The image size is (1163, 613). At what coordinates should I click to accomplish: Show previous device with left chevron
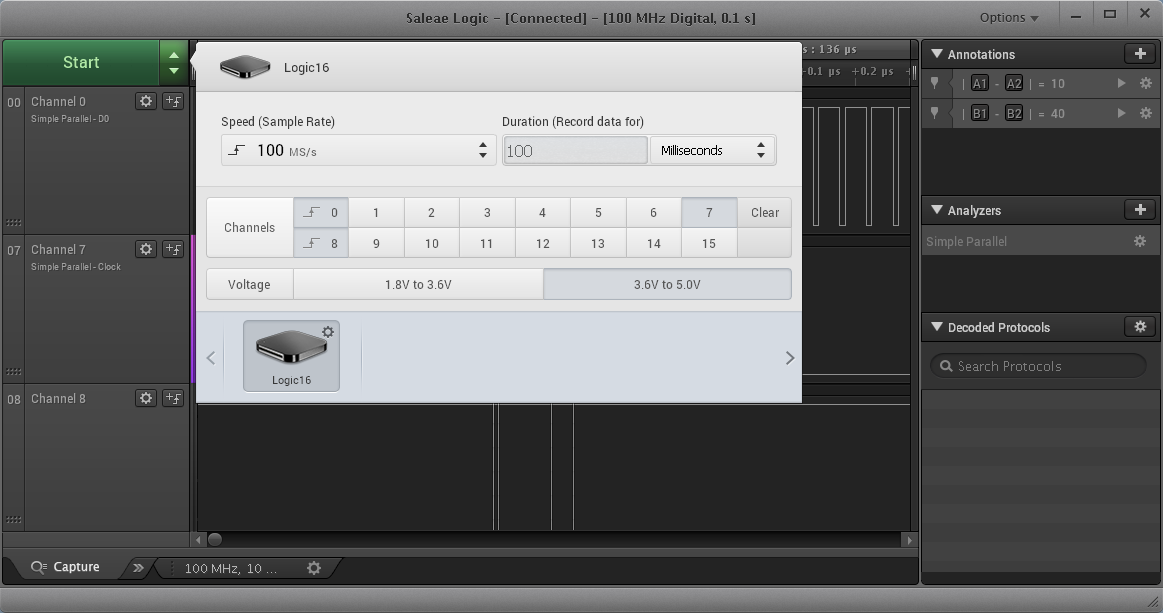point(211,358)
